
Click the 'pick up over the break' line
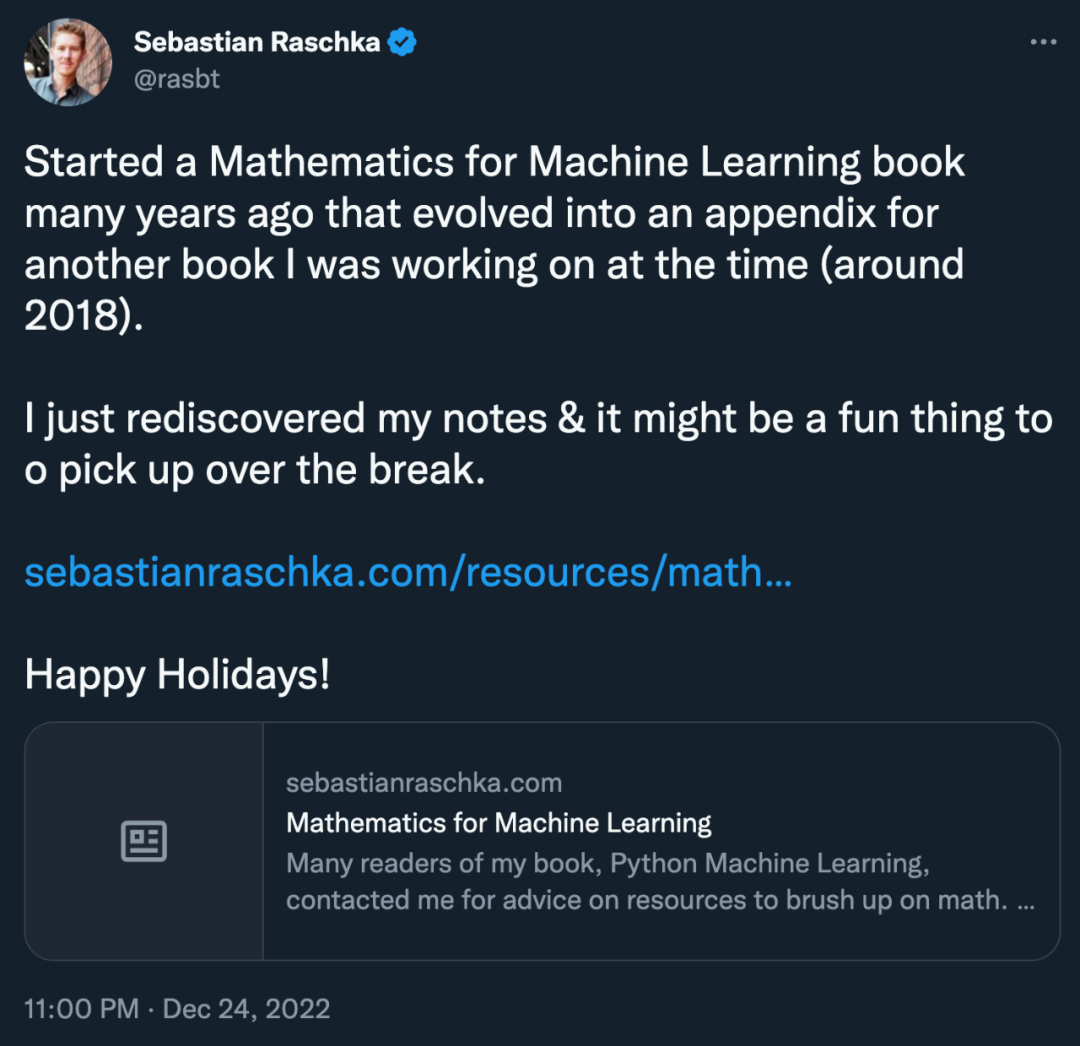click(255, 470)
